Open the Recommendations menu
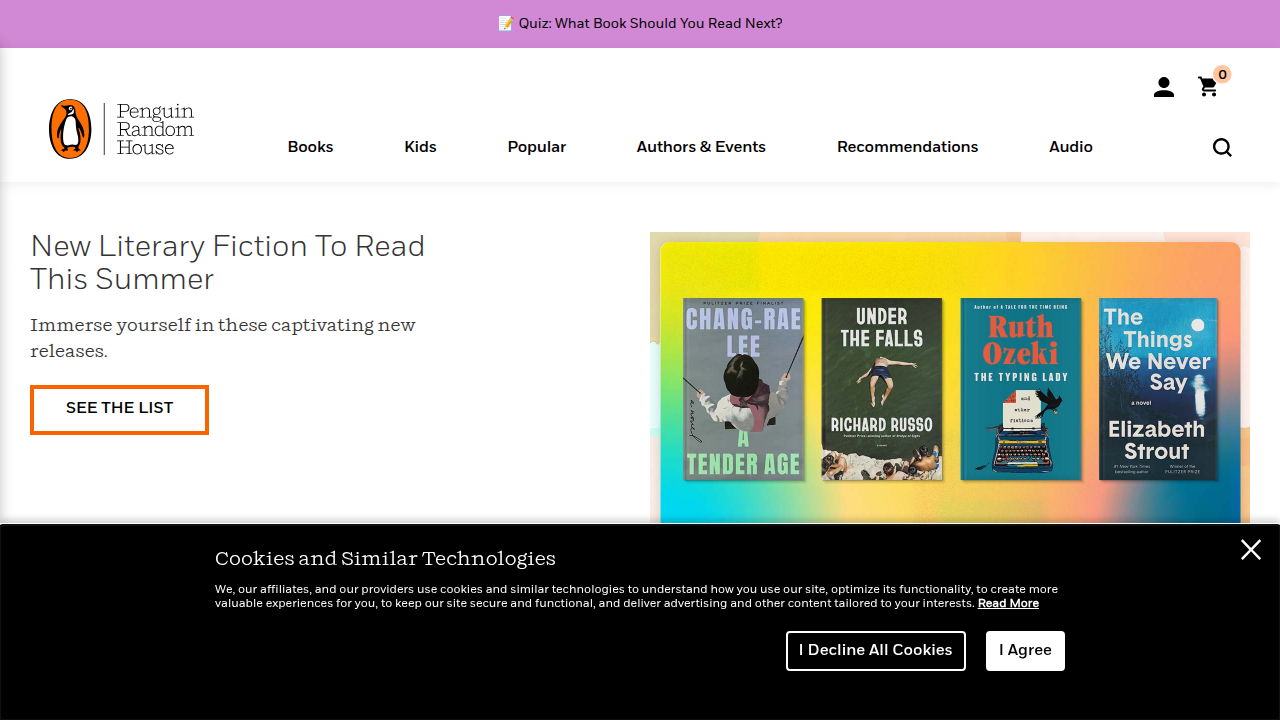Image resolution: width=1280 pixels, height=720 pixels. 908,147
